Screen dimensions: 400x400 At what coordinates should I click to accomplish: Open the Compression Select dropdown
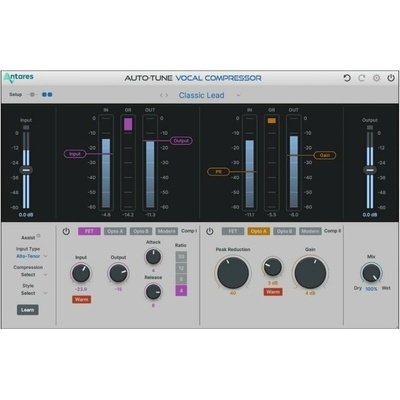click(x=34, y=275)
